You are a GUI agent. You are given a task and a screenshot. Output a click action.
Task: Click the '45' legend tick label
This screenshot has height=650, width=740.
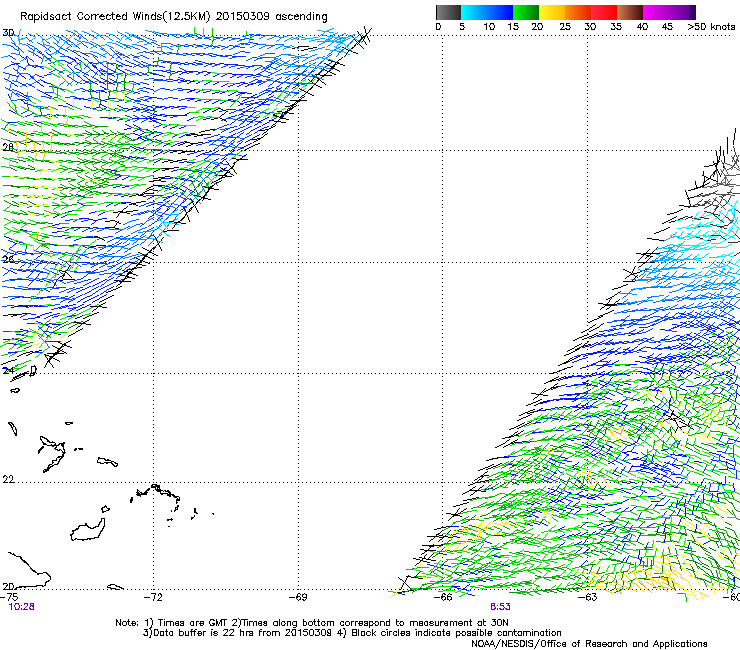point(667,27)
